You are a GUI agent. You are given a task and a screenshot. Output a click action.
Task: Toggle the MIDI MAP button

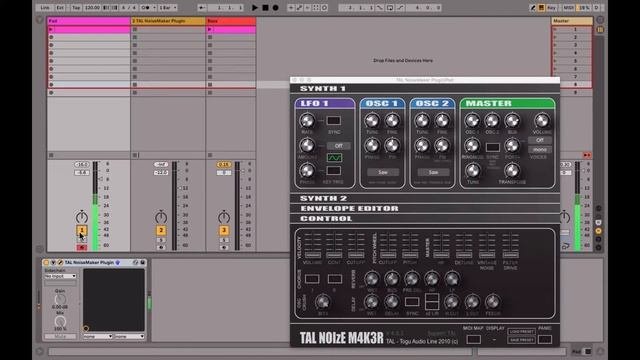[x=473, y=339]
